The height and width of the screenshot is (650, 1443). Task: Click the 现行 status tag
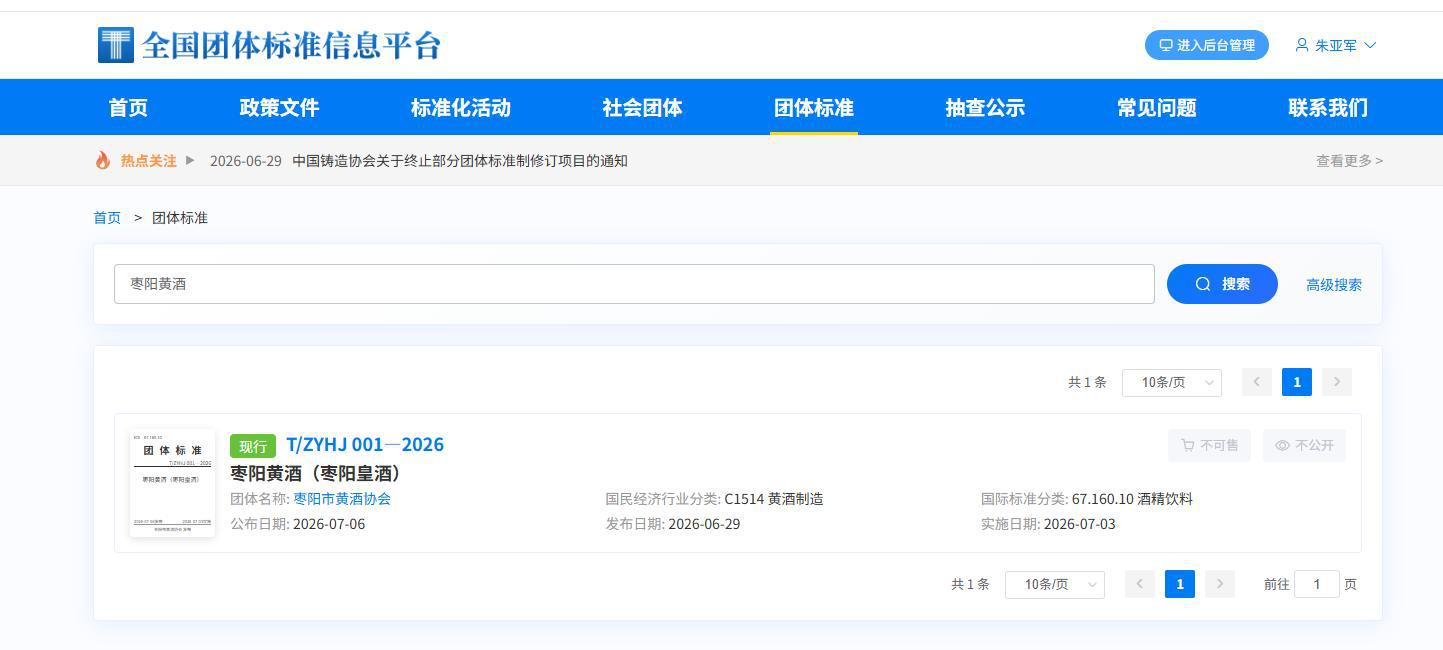coord(253,446)
